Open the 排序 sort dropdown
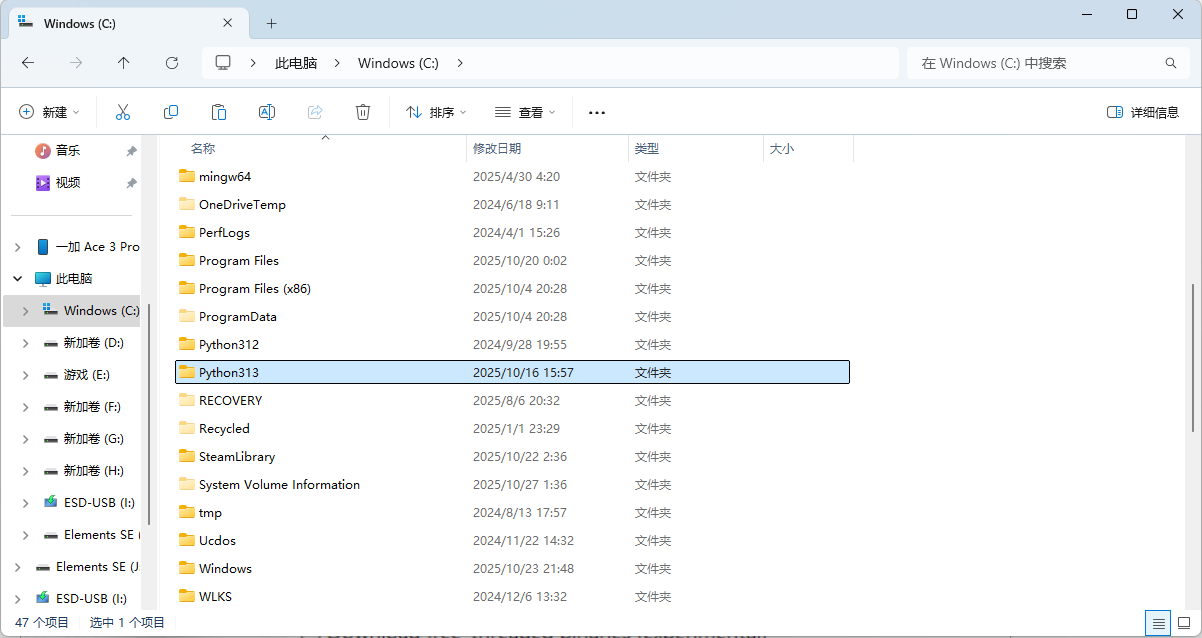 click(x=436, y=112)
